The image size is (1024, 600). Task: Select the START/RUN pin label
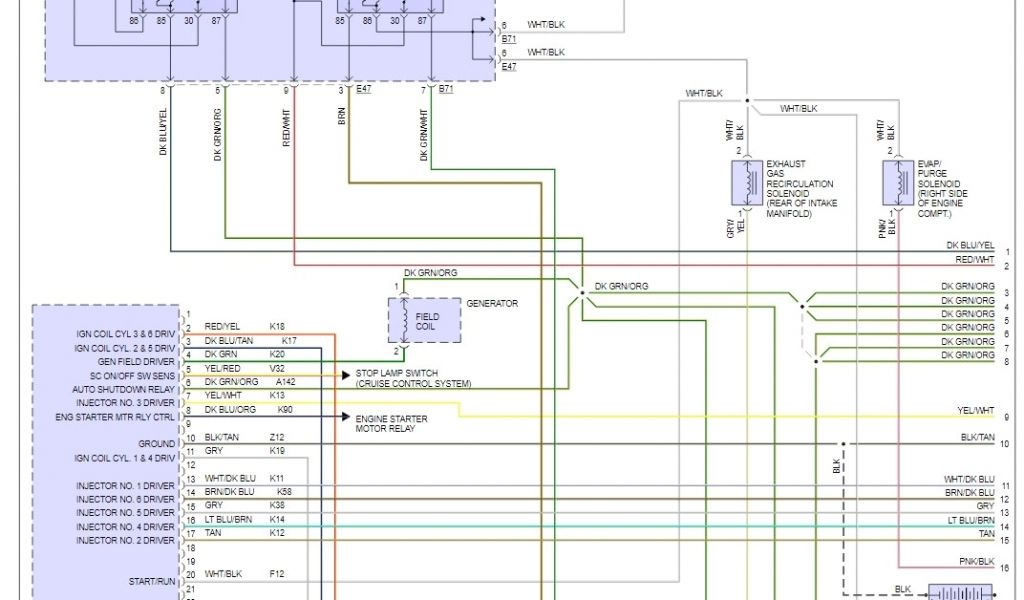[151, 580]
